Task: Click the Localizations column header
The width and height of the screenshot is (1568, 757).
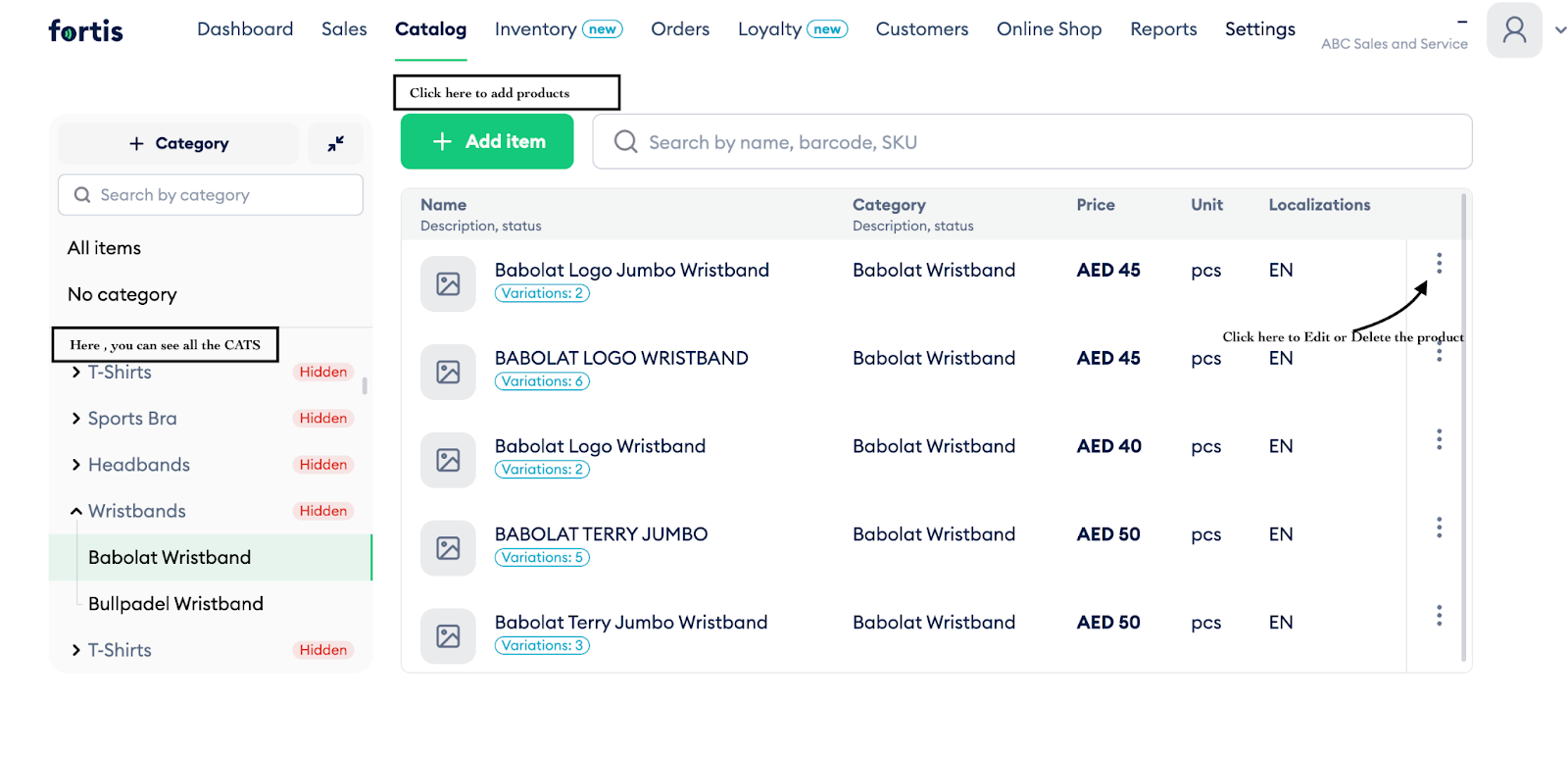Action: (x=1319, y=205)
